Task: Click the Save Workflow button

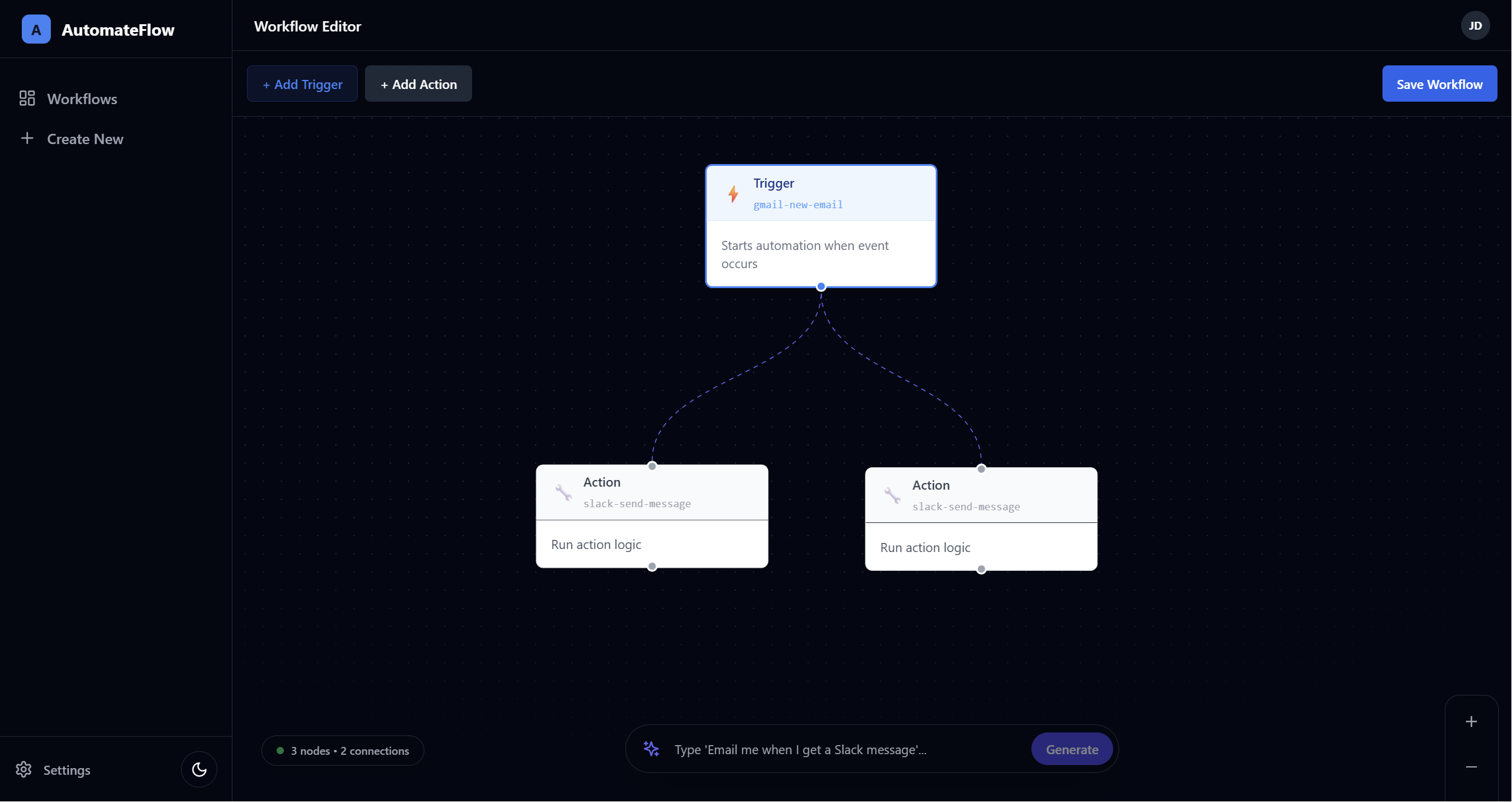Action: point(1439,84)
